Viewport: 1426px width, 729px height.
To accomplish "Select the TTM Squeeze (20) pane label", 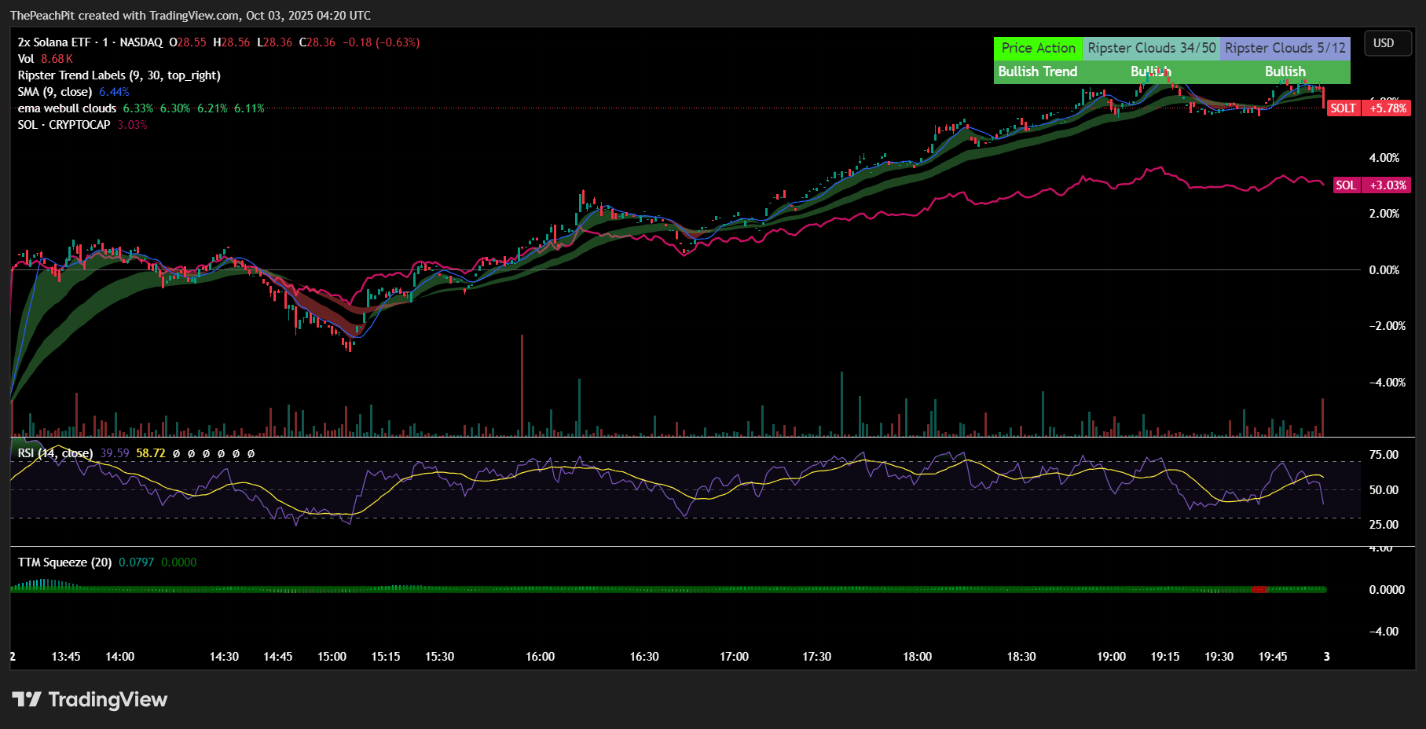I will 62,562.
